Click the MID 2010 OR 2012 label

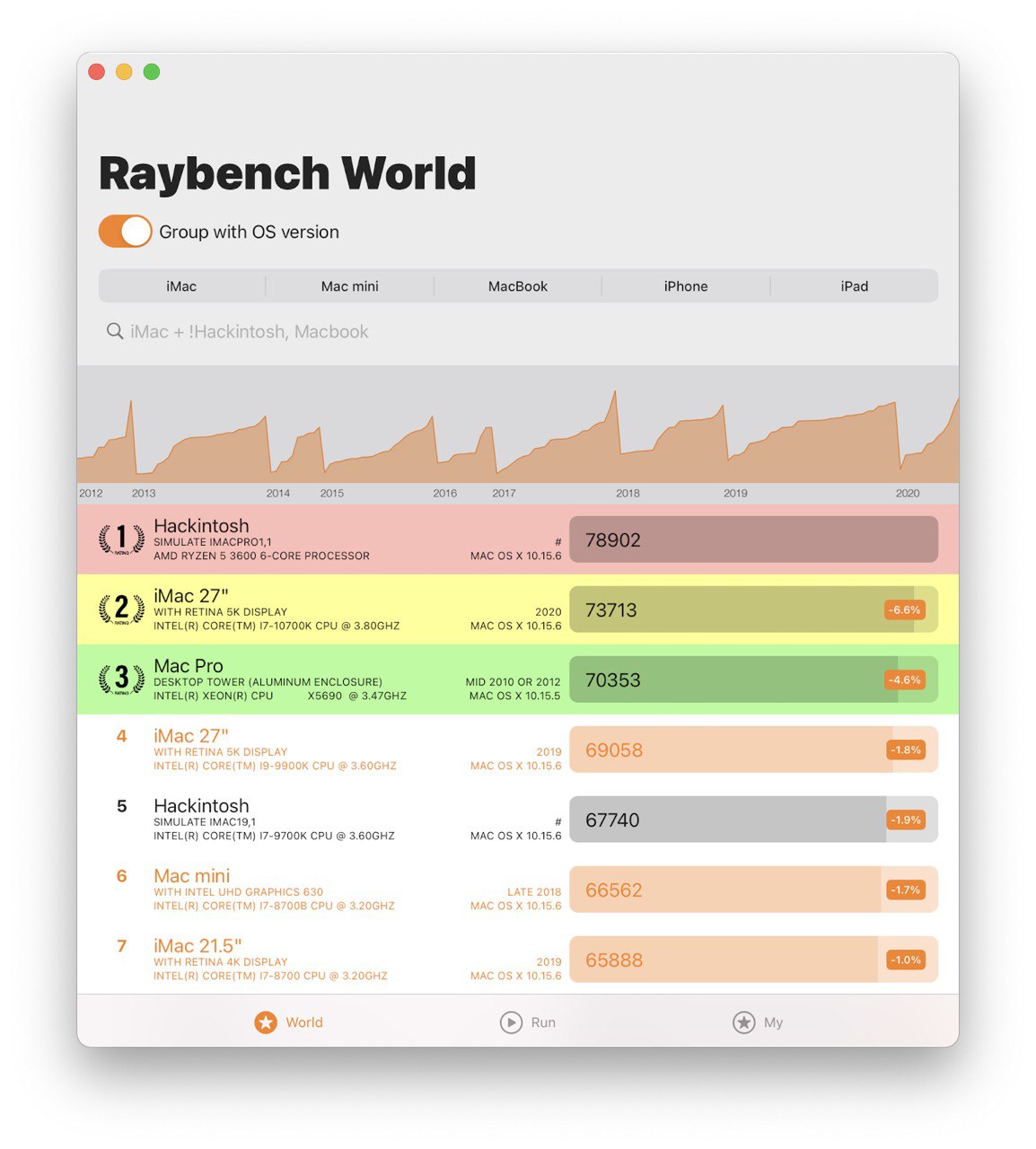514,682
